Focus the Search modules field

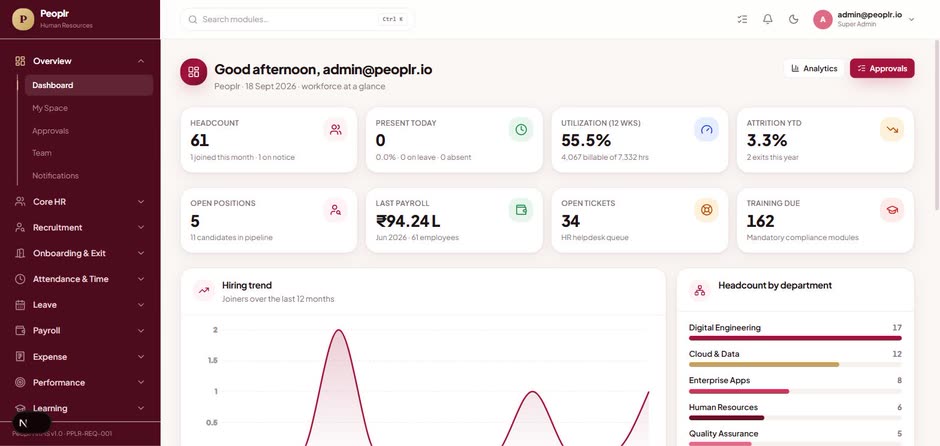297,19
